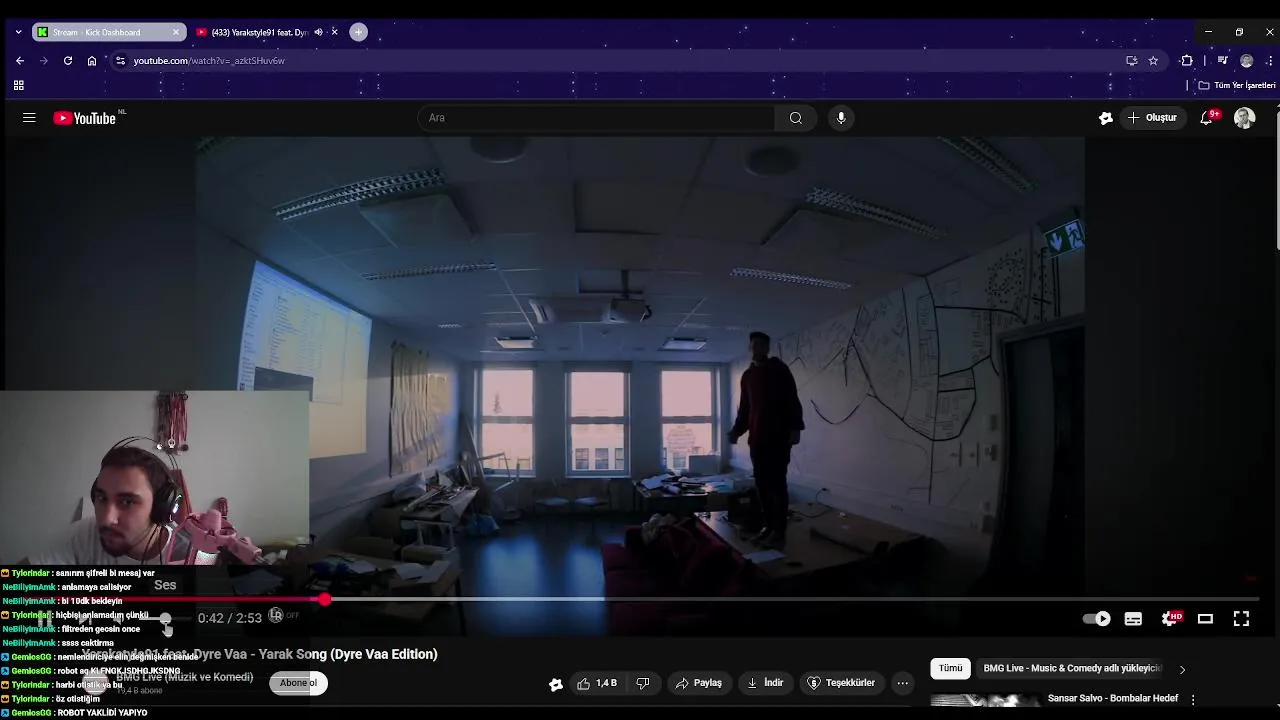Mute the YouTube tab via speaker icon
This screenshot has width=1280, height=720.
tap(318, 32)
